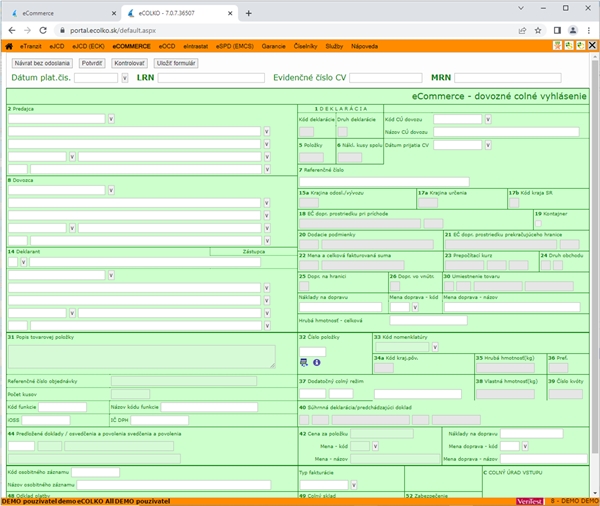Focus the MRN input field

(x=508, y=78)
